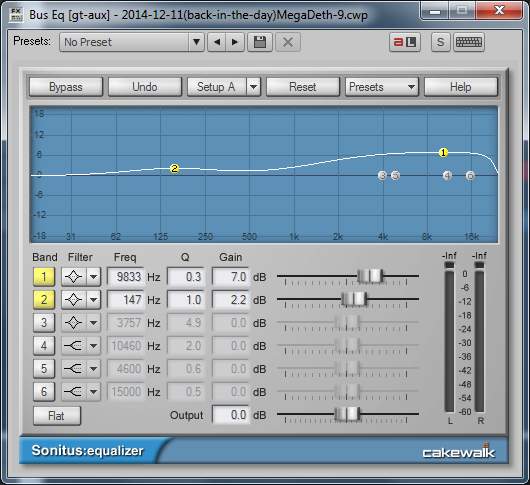Select gray node 6 on EQ graph
Screen dimensions: 530x485
click(x=470, y=175)
